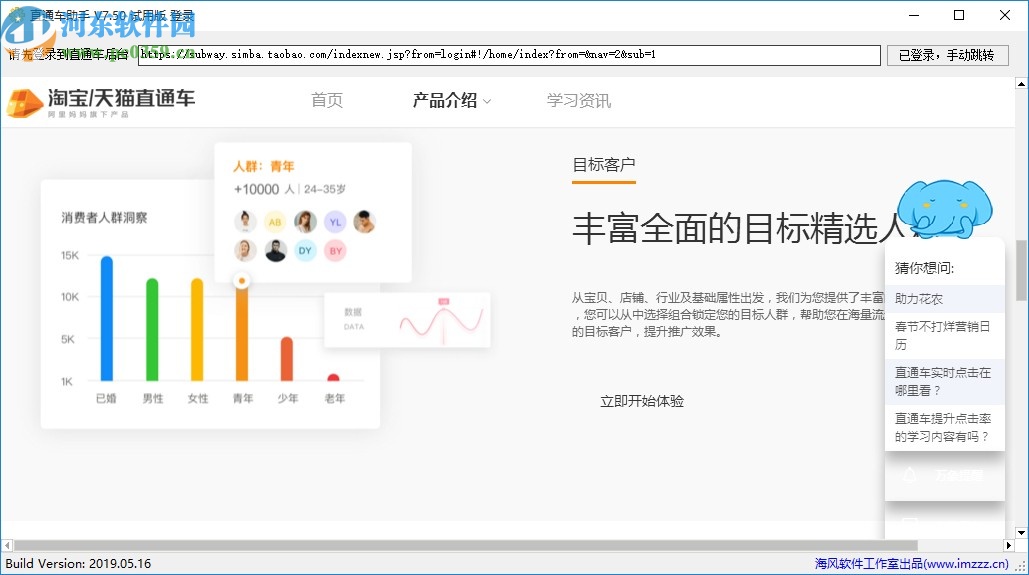Minimize the 直通车助手 window
This screenshot has height=575, width=1029.
coord(914,15)
